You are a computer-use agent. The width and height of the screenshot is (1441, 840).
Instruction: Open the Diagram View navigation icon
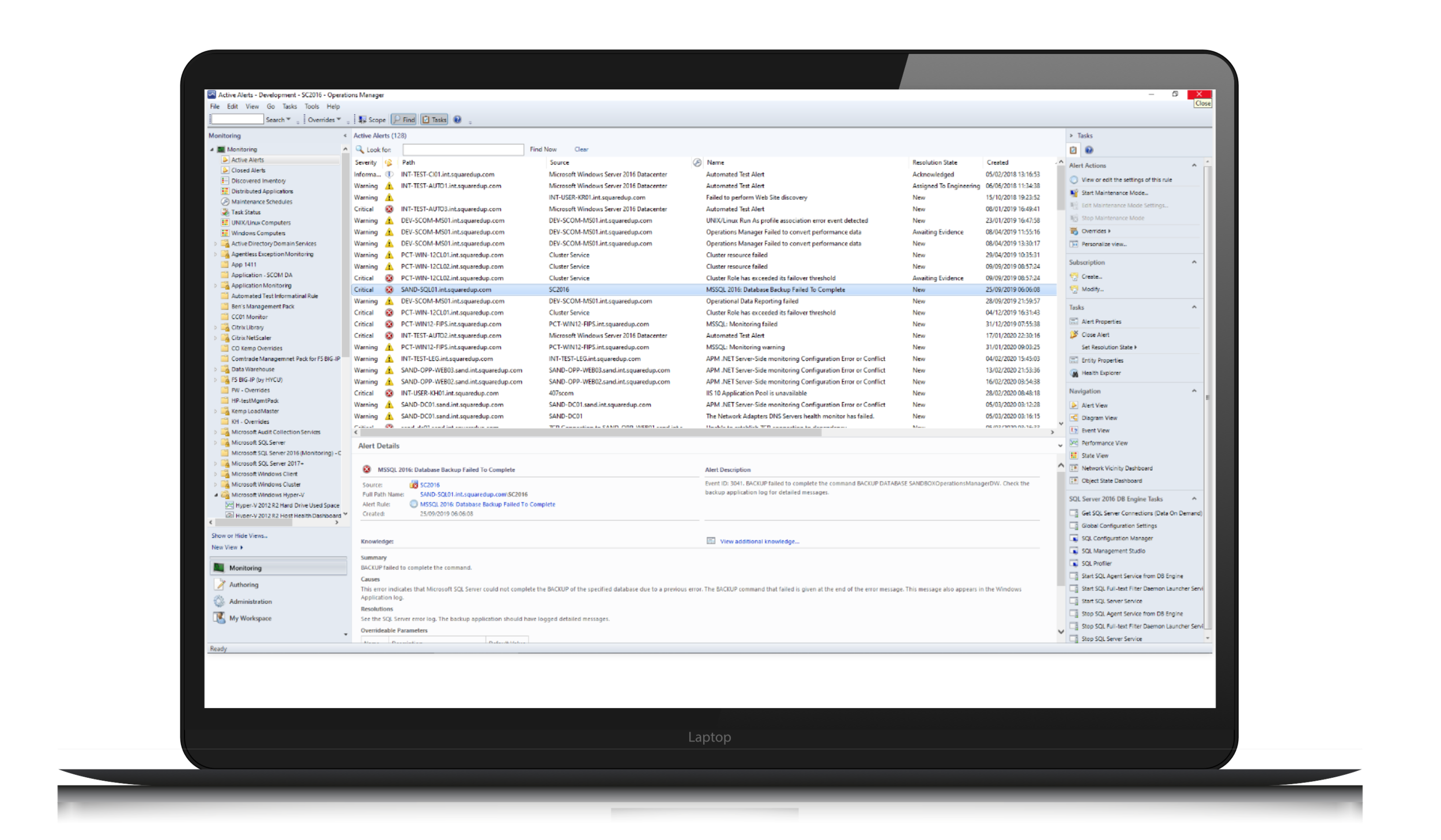1074,418
